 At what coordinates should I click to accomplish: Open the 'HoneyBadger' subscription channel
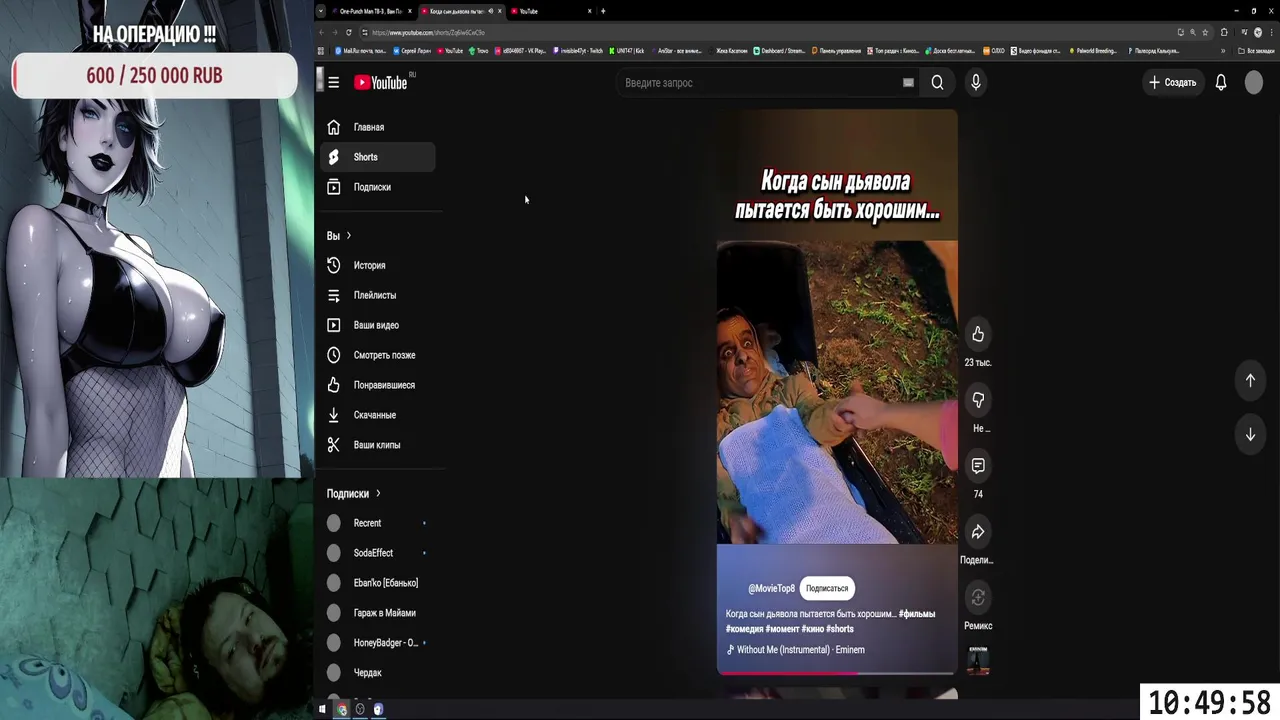[378, 643]
